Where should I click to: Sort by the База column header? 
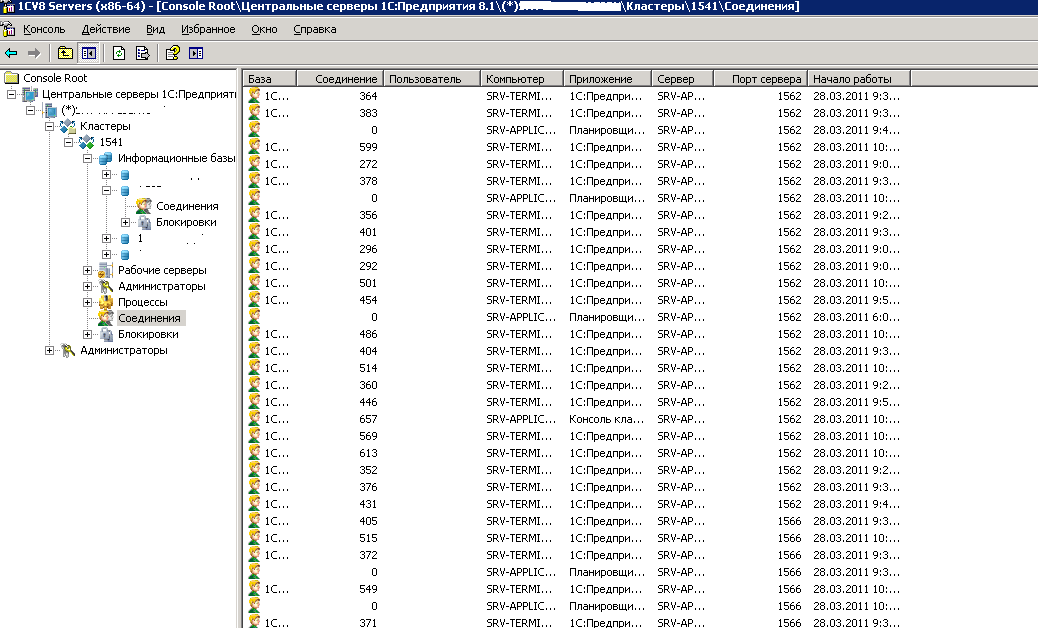[x=270, y=79]
